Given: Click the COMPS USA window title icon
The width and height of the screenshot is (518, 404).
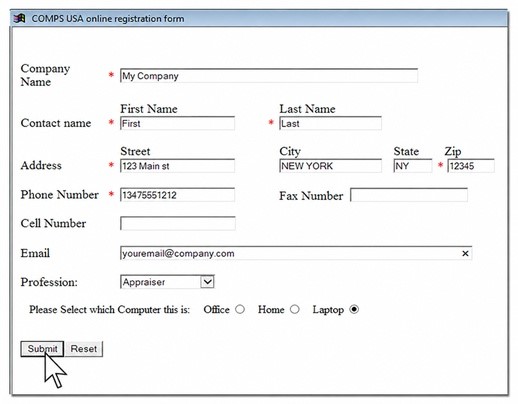Looking at the screenshot, I should click(19, 18).
